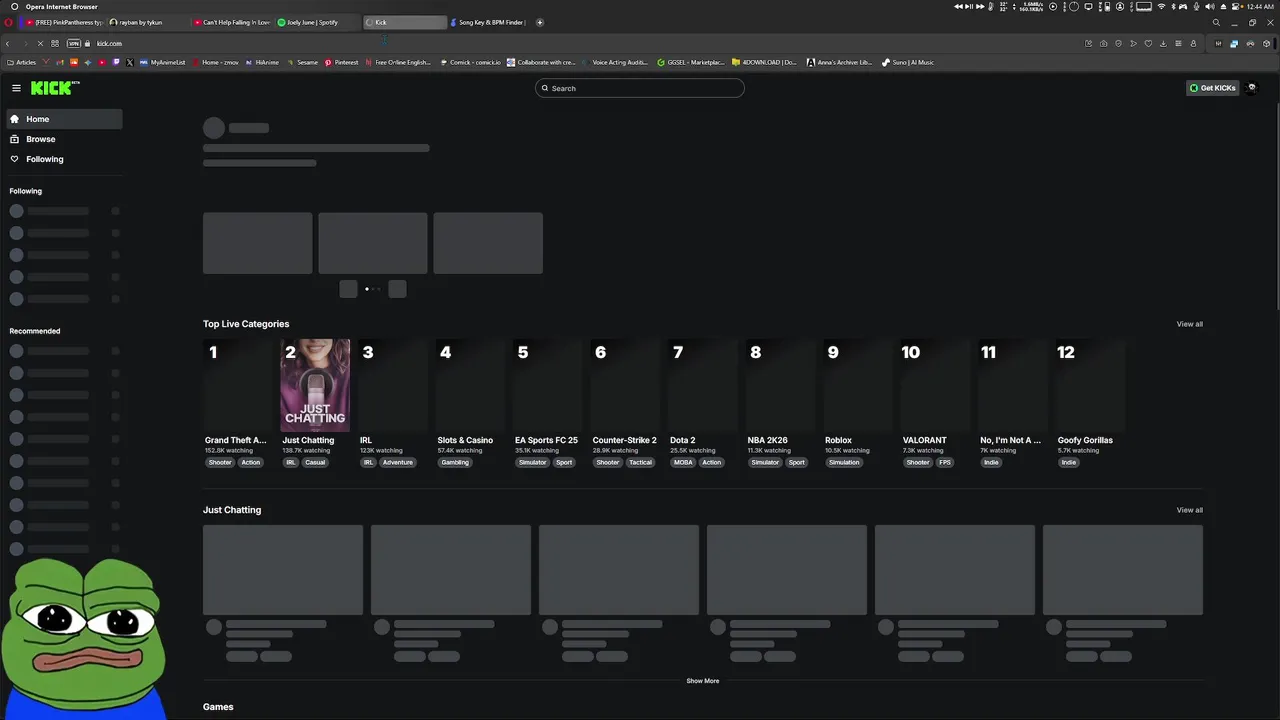Open the Suno AI Music bookmark
Viewport: 1280px width, 720px height.
[x=908, y=62]
